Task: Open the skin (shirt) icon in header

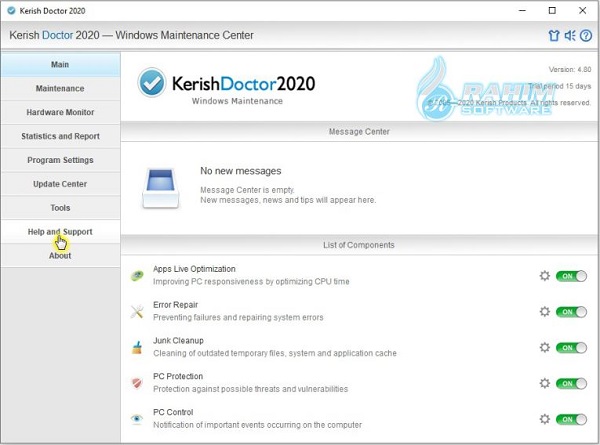Action: (554, 36)
